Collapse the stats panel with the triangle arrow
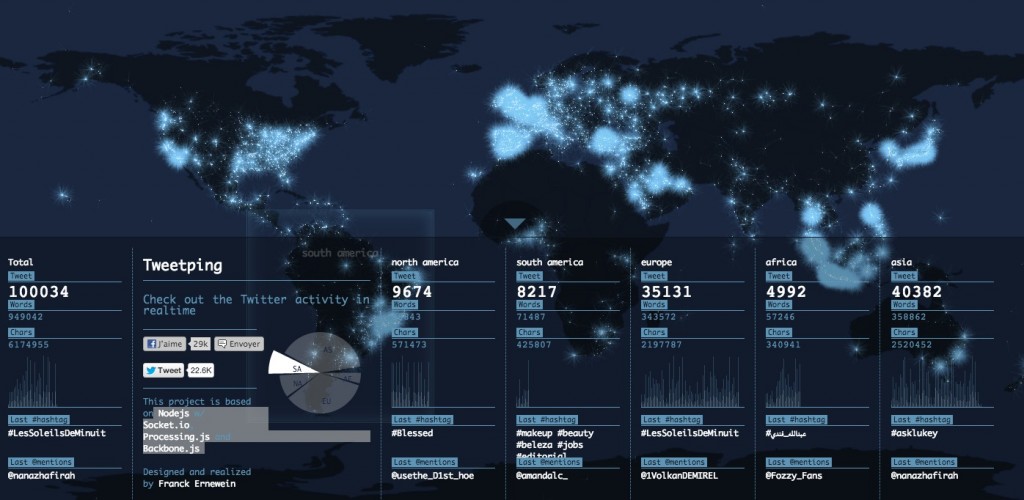 (x=515, y=223)
